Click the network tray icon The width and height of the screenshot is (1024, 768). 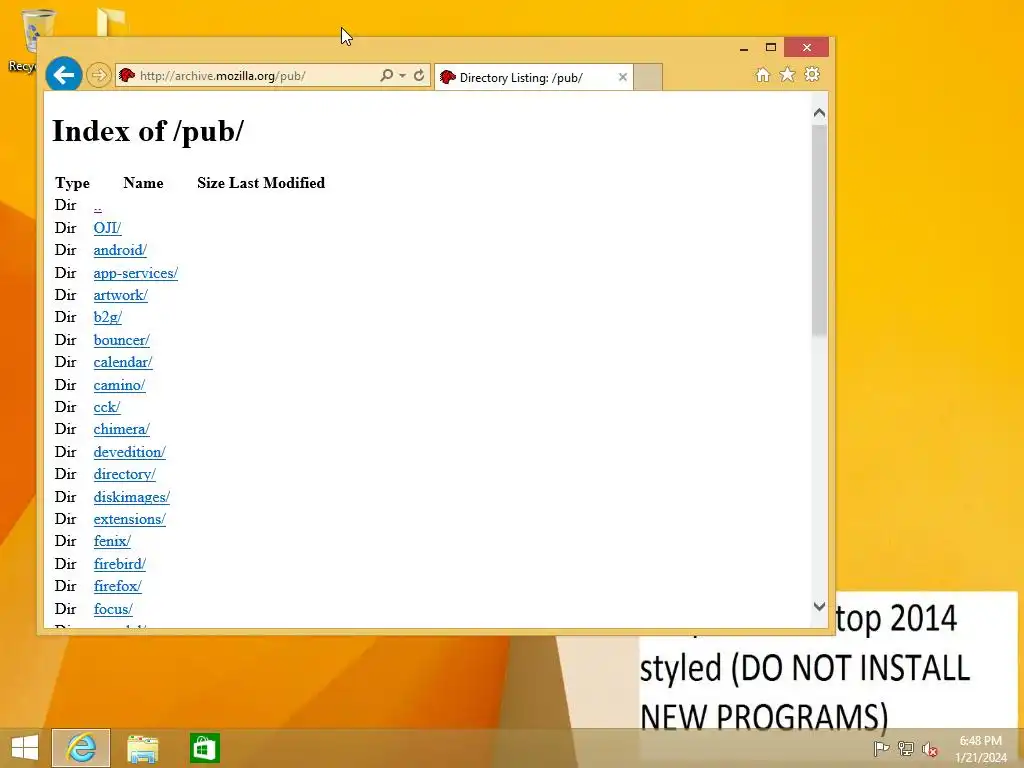point(905,749)
